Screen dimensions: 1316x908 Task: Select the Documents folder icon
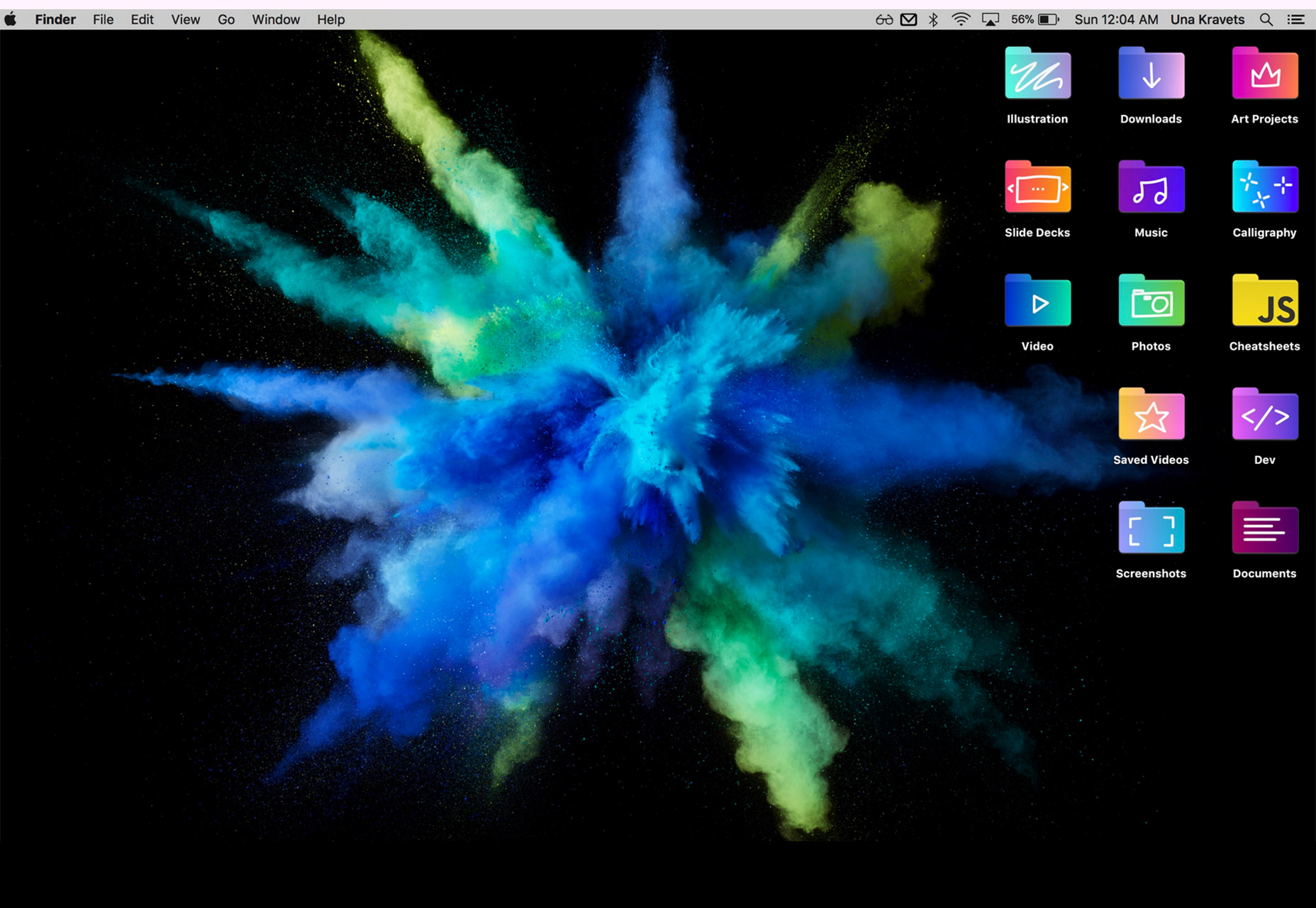(x=1265, y=527)
